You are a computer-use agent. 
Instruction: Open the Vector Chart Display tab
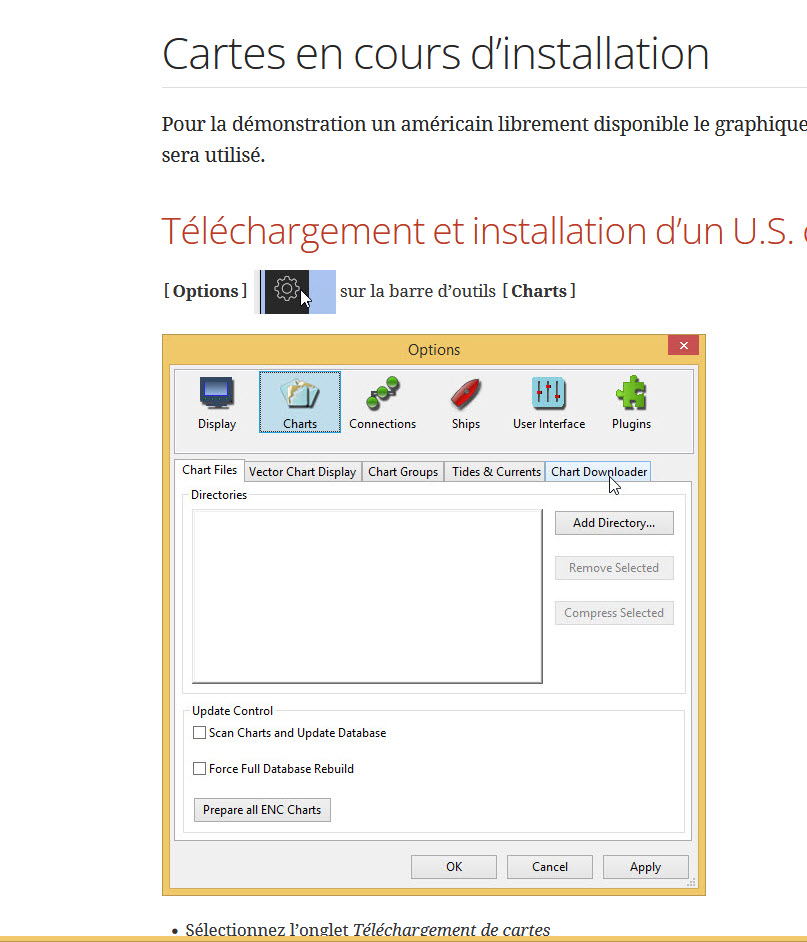302,472
